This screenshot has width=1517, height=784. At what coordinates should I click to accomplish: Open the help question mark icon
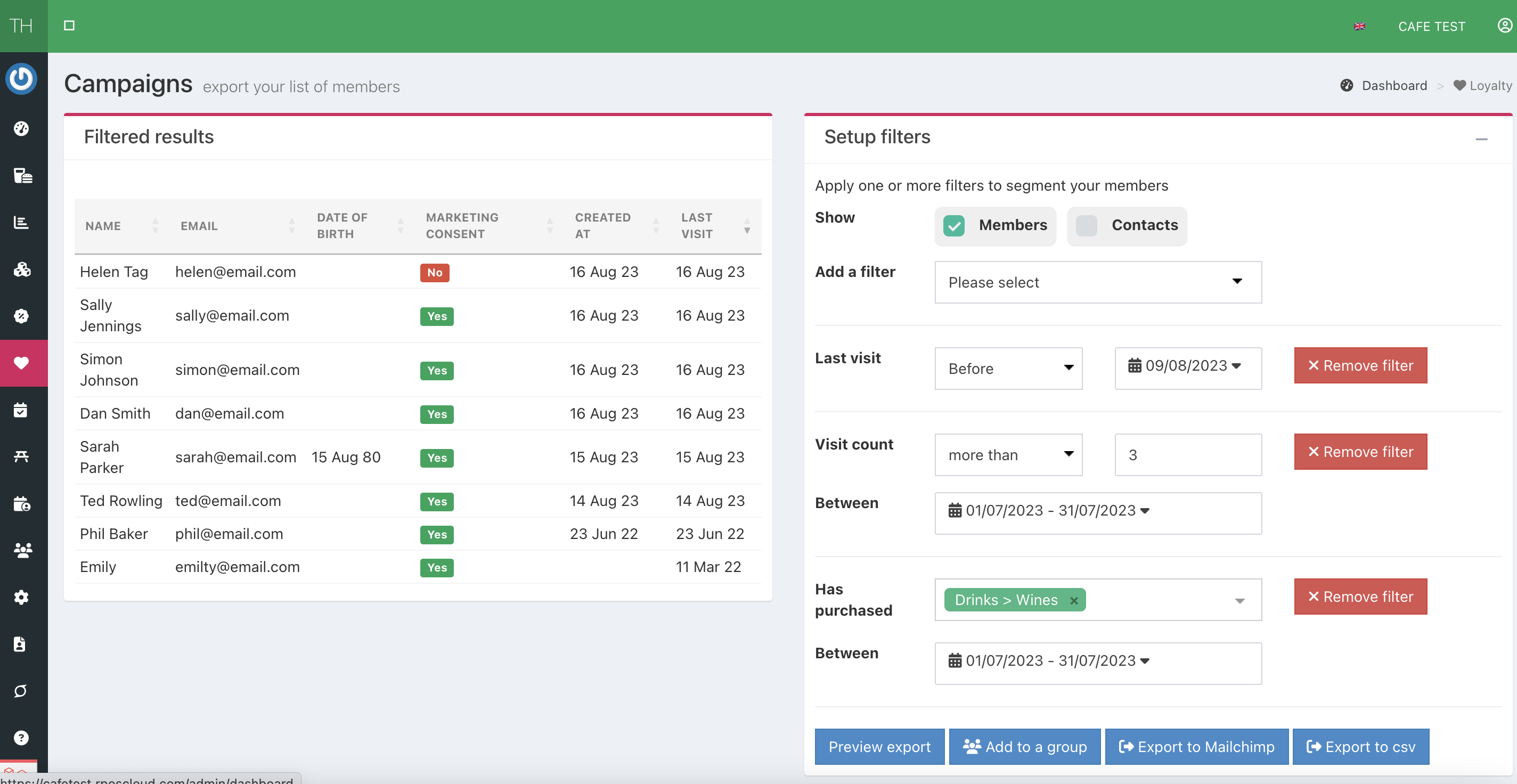tap(22, 738)
